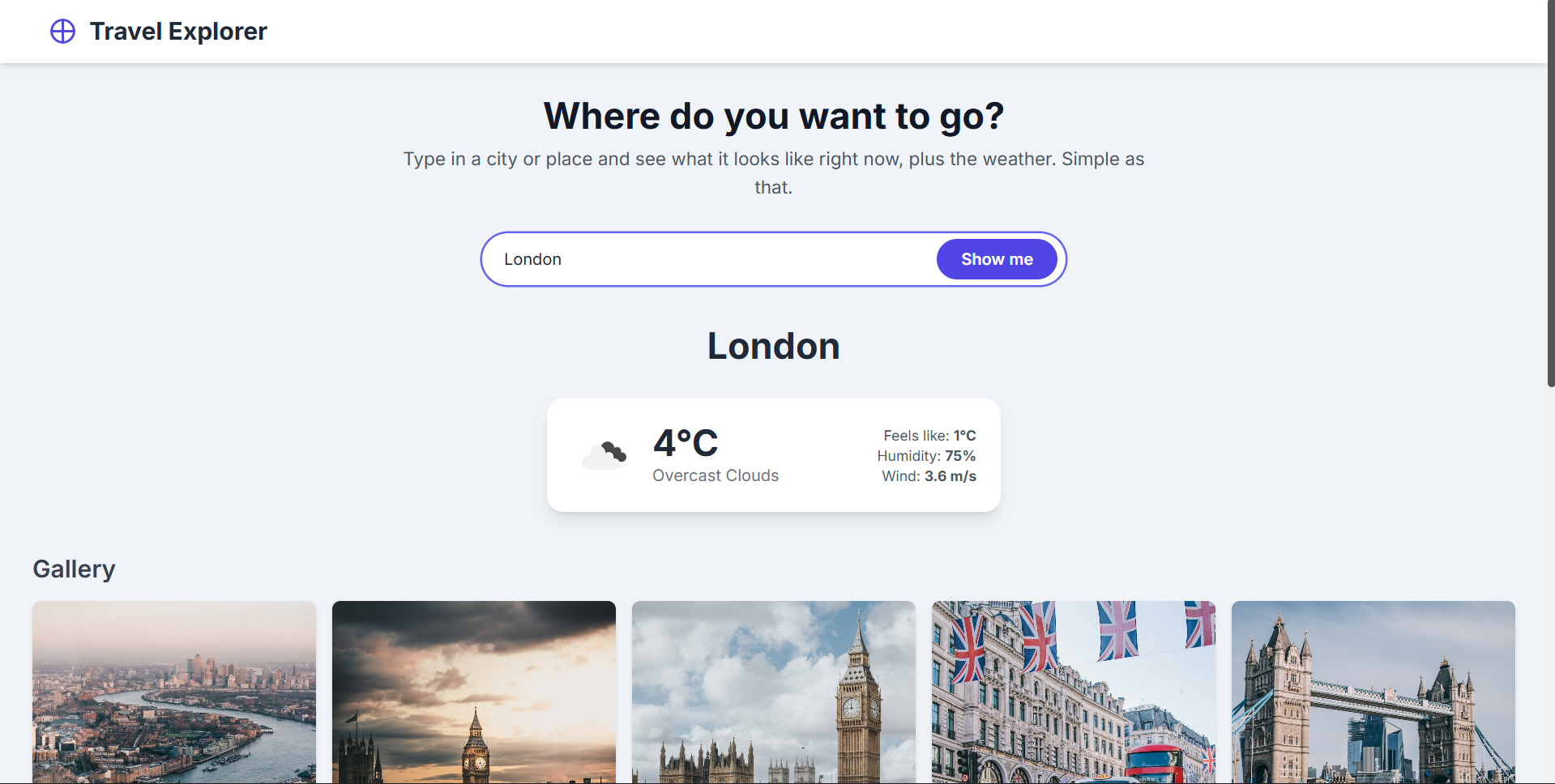Click the Where do you want to go heading
Viewport: 1555px width, 784px height.
tap(773, 116)
